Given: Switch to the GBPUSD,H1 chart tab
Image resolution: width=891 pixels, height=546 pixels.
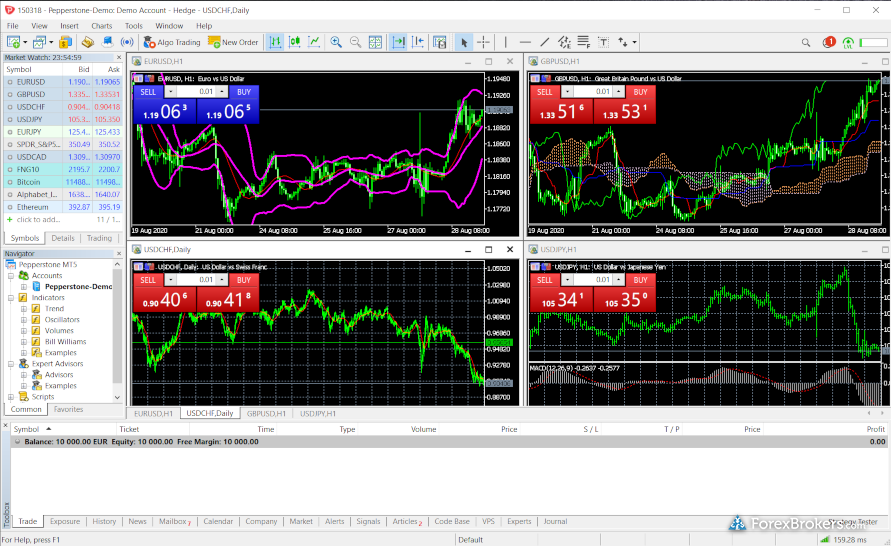Looking at the screenshot, I should (267, 414).
